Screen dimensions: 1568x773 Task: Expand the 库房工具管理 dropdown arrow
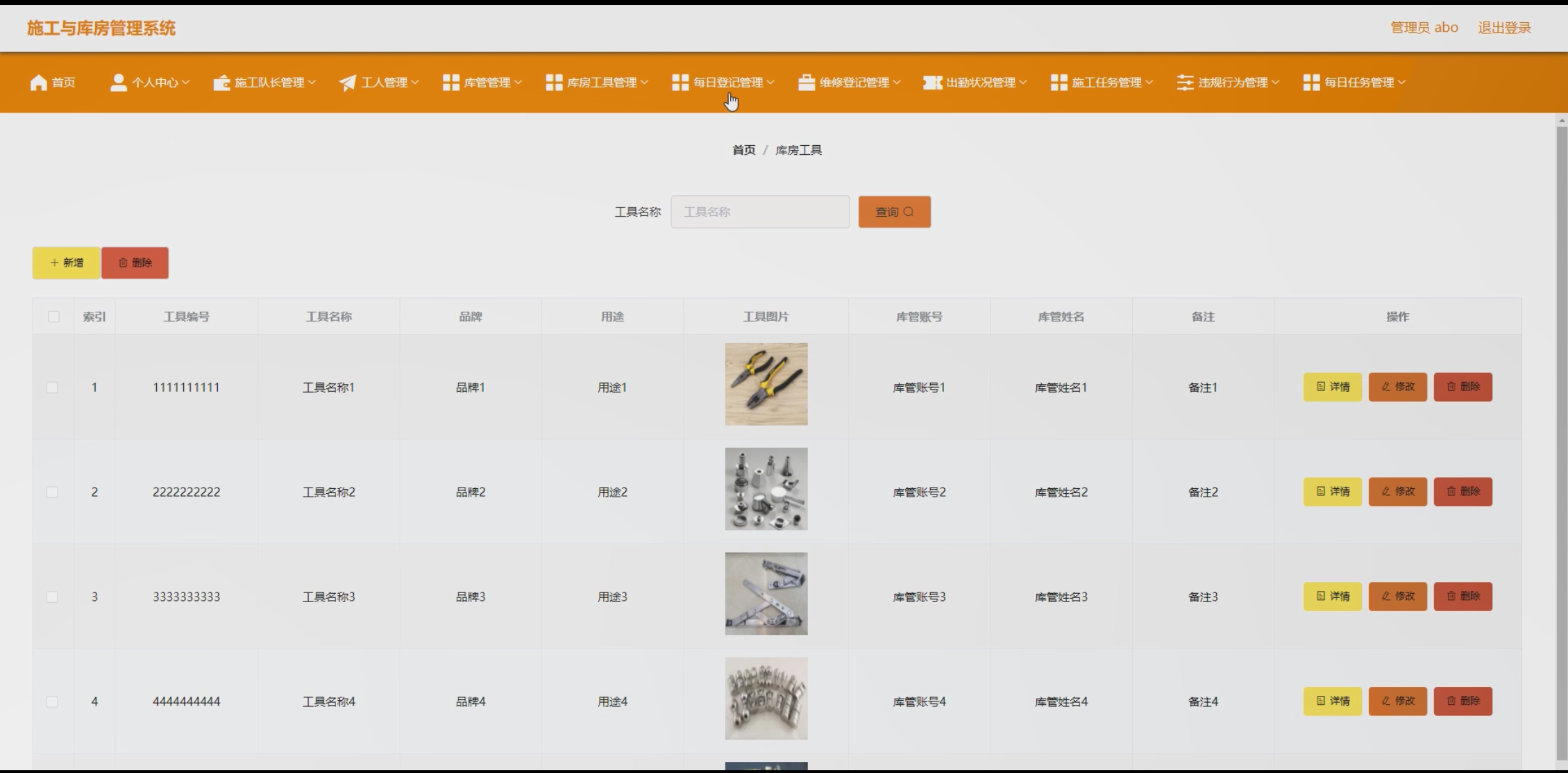tap(645, 83)
